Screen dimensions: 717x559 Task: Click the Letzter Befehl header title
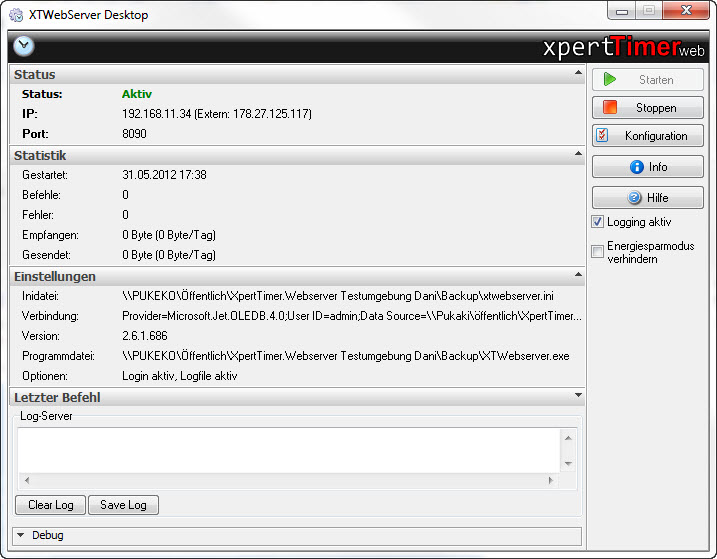57,398
